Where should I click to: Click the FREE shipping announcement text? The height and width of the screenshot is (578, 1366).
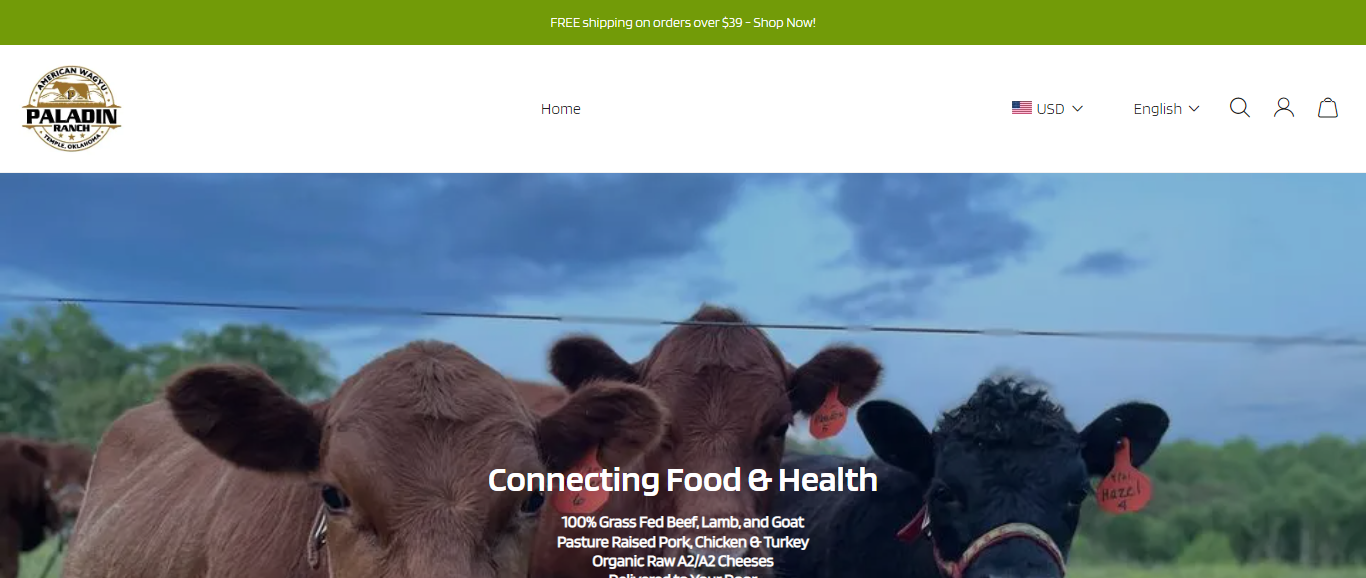click(683, 22)
